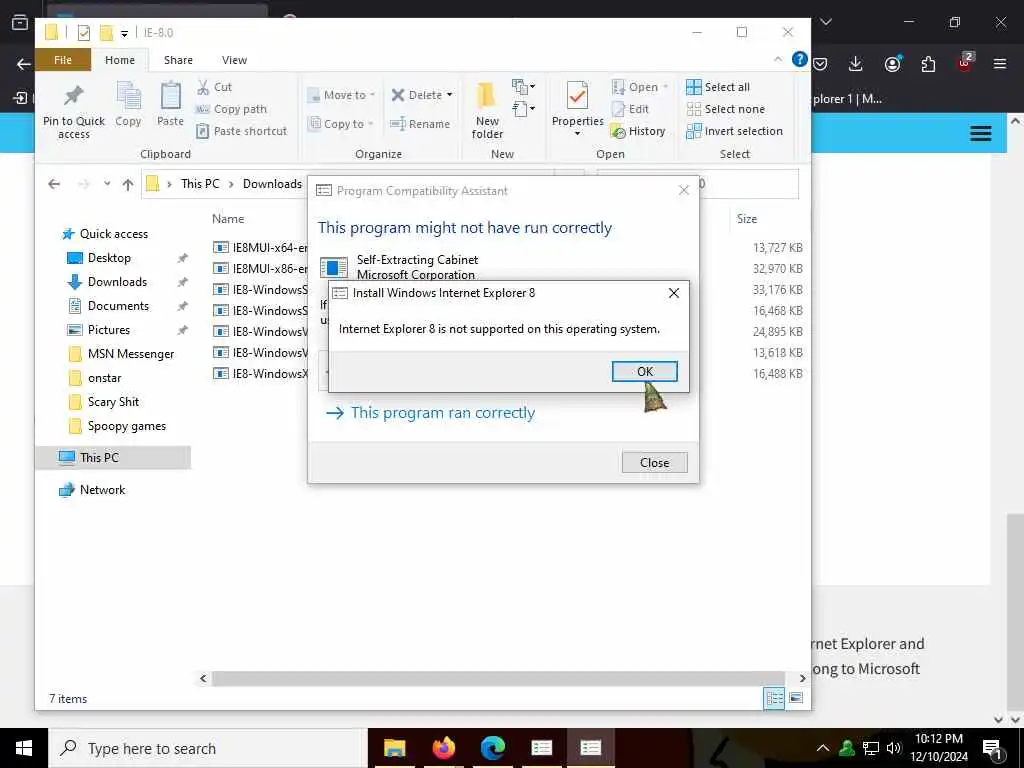The image size is (1024, 768).
Task: Switch to the Home ribbon tab
Action: click(120, 60)
